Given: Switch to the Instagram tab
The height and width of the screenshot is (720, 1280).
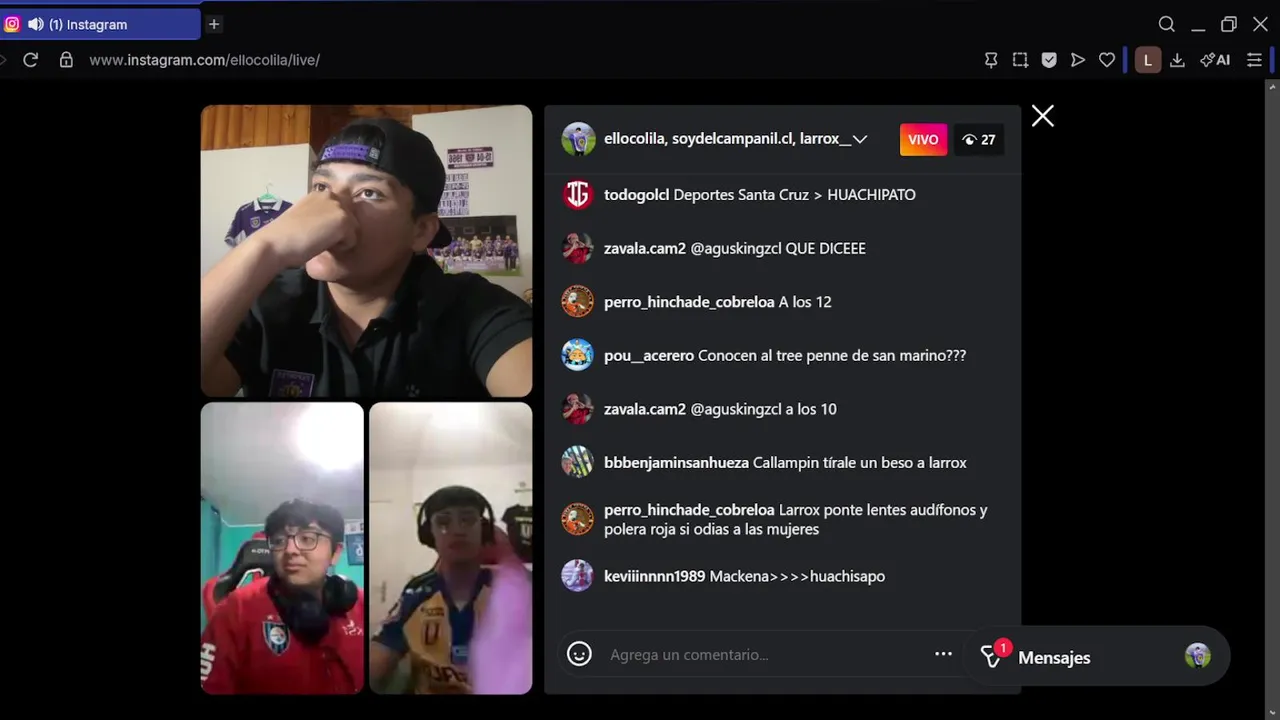Looking at the screenshot, I should [100, 24].
